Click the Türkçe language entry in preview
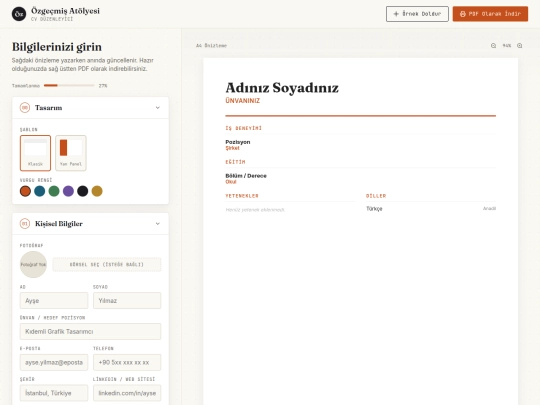540x405 pixels. tap(374, 209)
